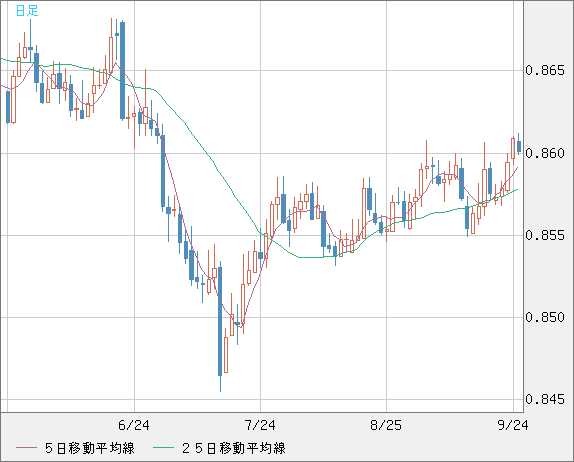Click the 7/24 date label
This screenshot has height=462, width=574.
[260, 425]
